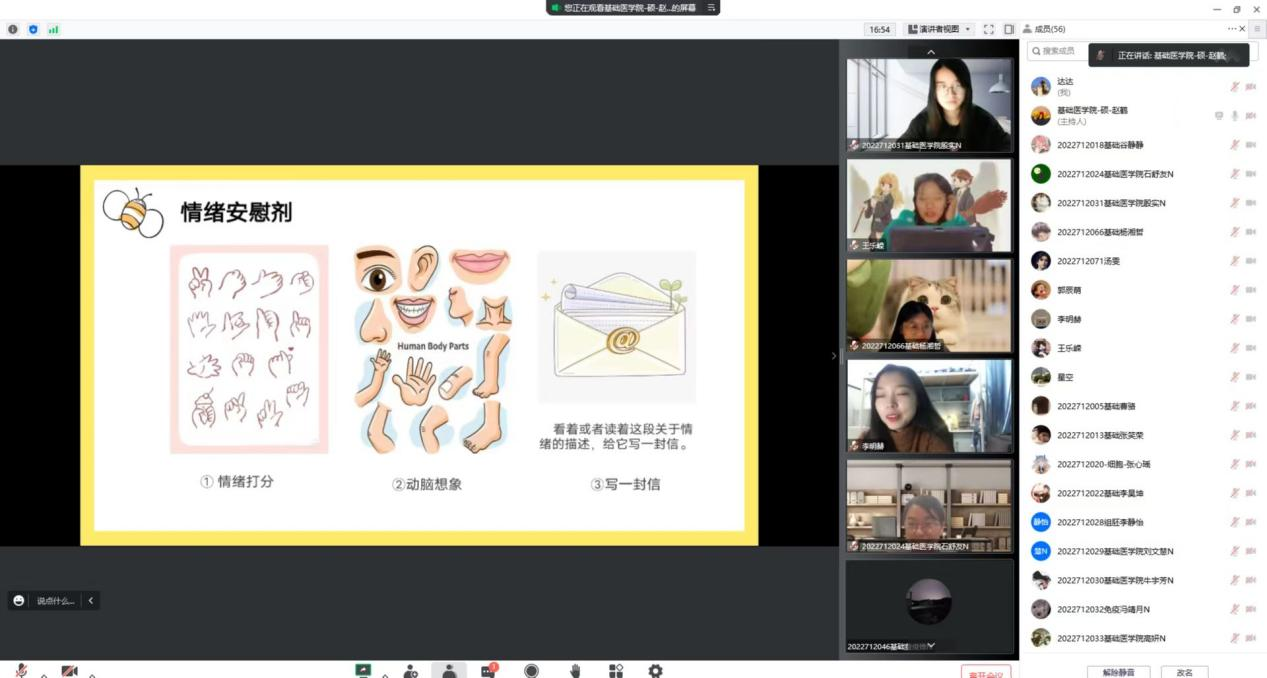1267x678 pixels.
Task: Open the hamburger menu at top right
Action: (1257, 29)
